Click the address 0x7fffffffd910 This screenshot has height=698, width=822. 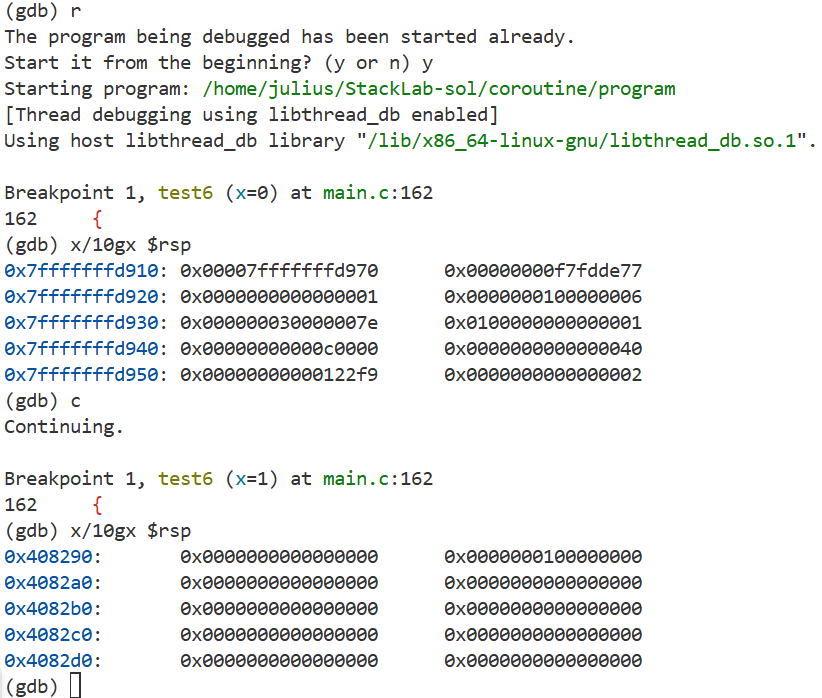86,271
